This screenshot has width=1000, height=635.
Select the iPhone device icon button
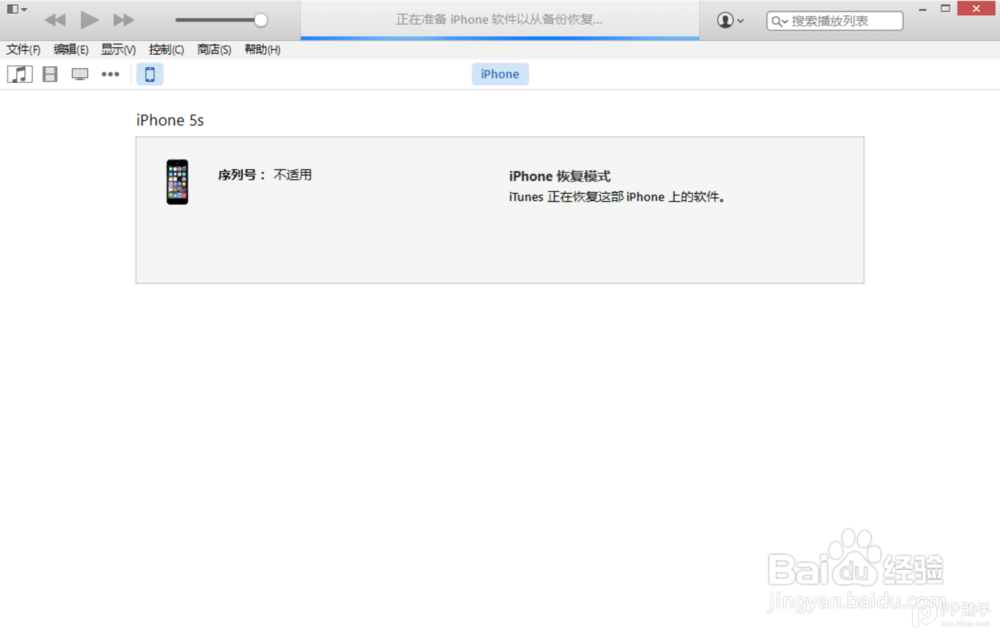150,75
